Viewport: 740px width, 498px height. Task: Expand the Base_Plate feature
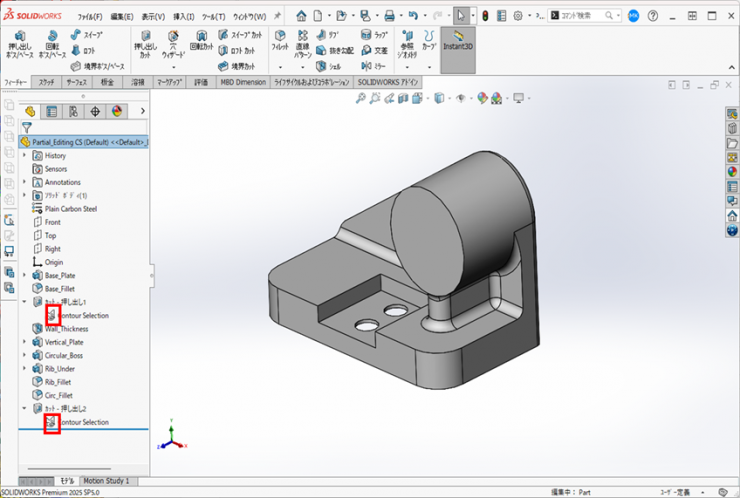[x=25, y=275]
